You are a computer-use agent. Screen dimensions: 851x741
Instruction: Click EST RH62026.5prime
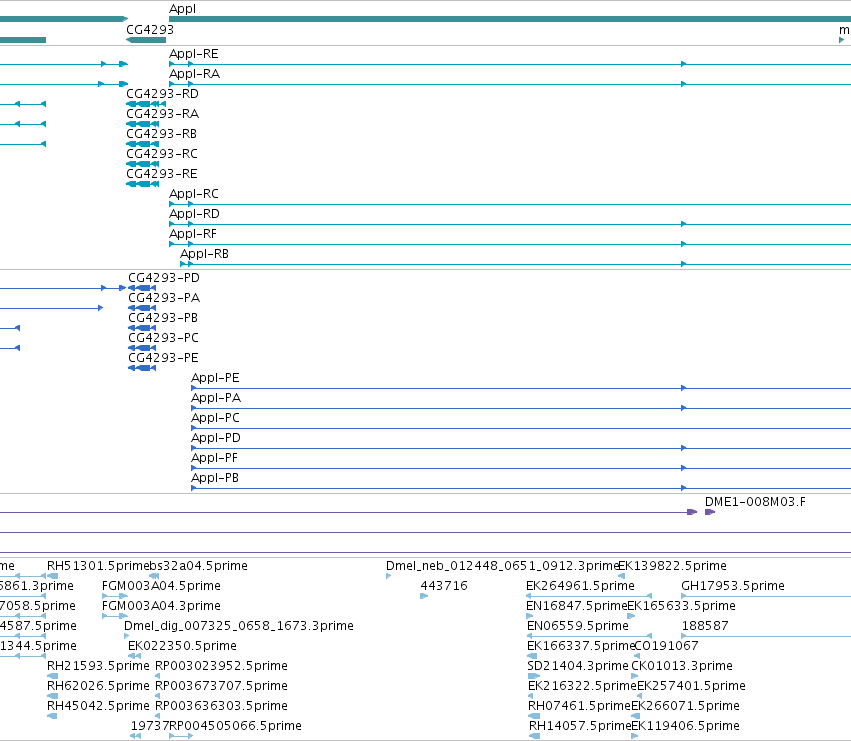click(98, 687)
